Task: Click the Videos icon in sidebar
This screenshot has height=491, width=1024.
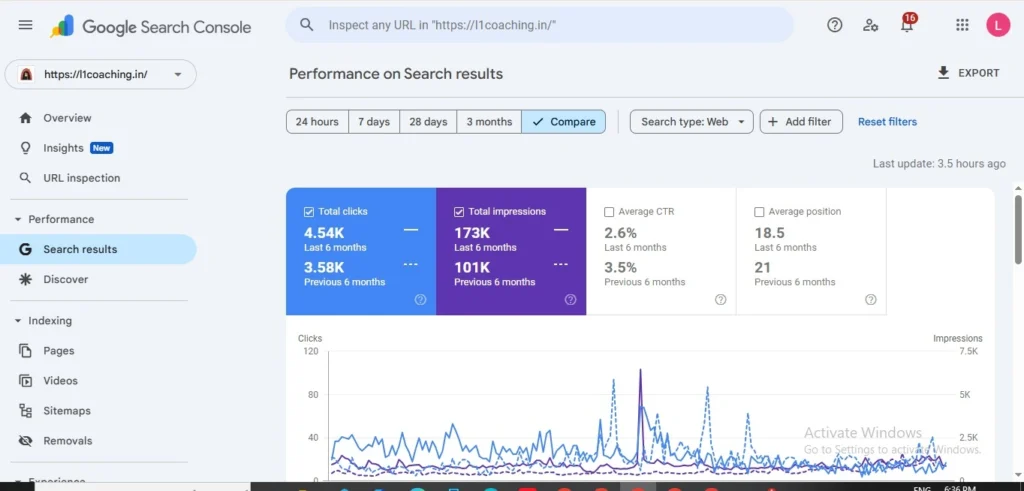Action: tap(25, 381)
